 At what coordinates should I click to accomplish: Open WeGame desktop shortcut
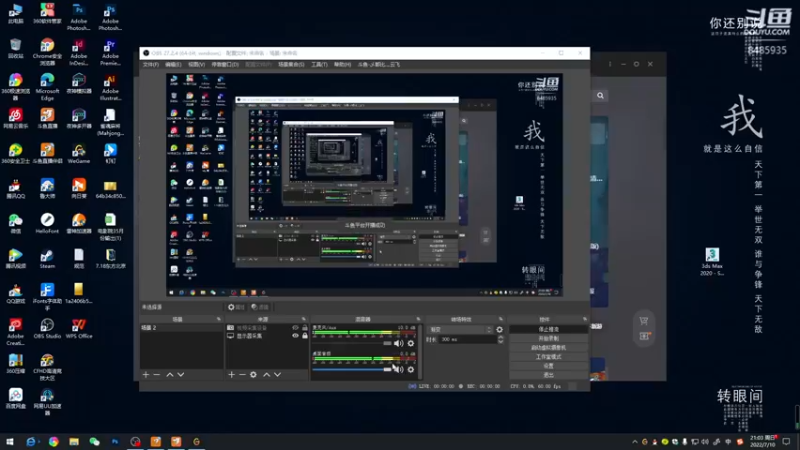coord(79,154)
